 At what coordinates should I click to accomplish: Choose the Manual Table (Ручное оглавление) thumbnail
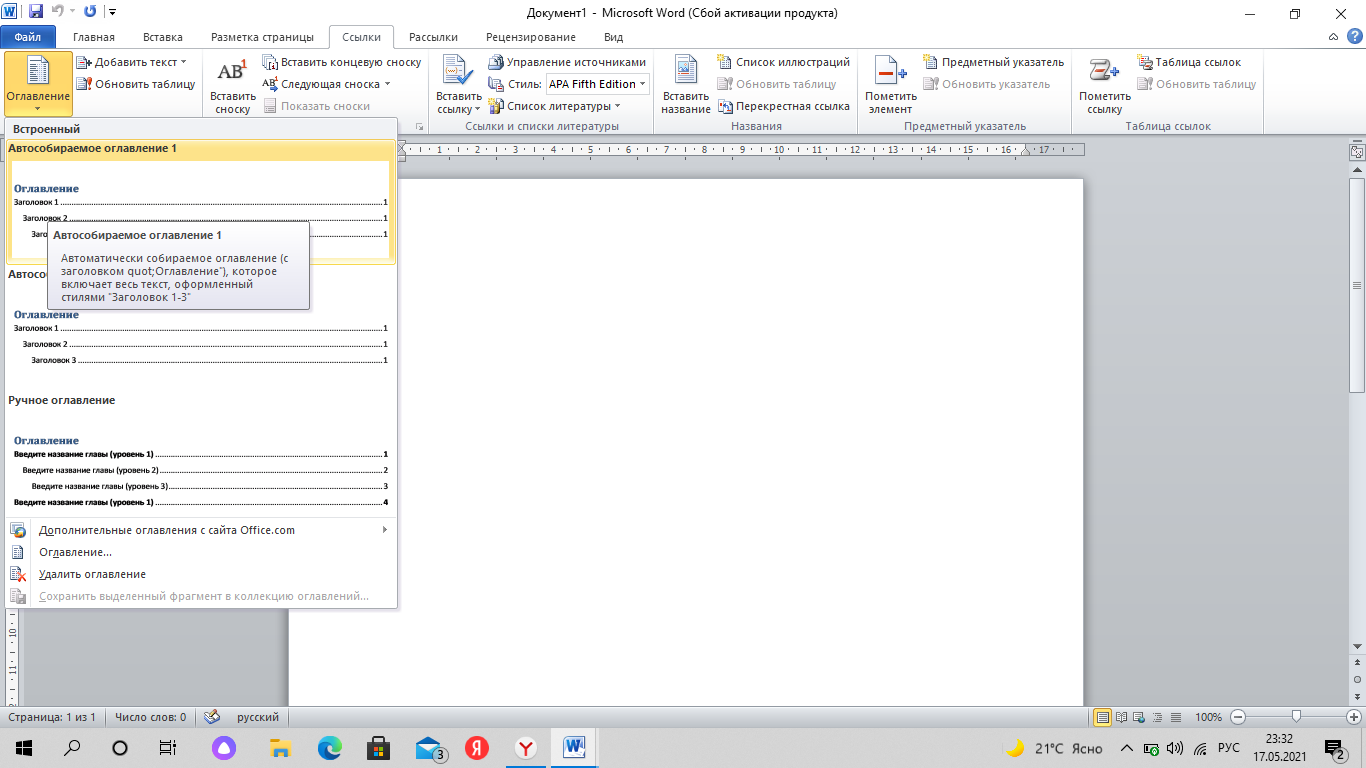tap(200, 470)
